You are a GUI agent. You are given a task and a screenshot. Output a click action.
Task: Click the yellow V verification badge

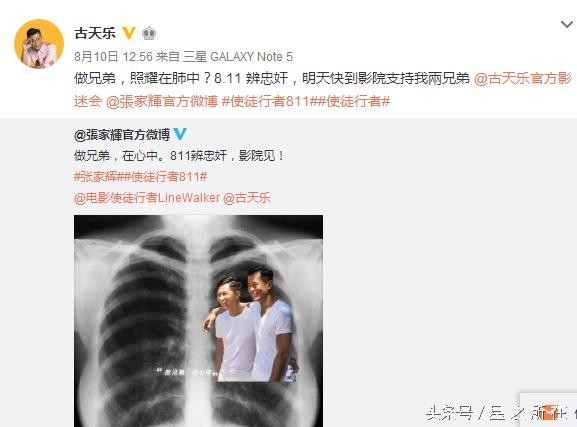click(129, 33)
